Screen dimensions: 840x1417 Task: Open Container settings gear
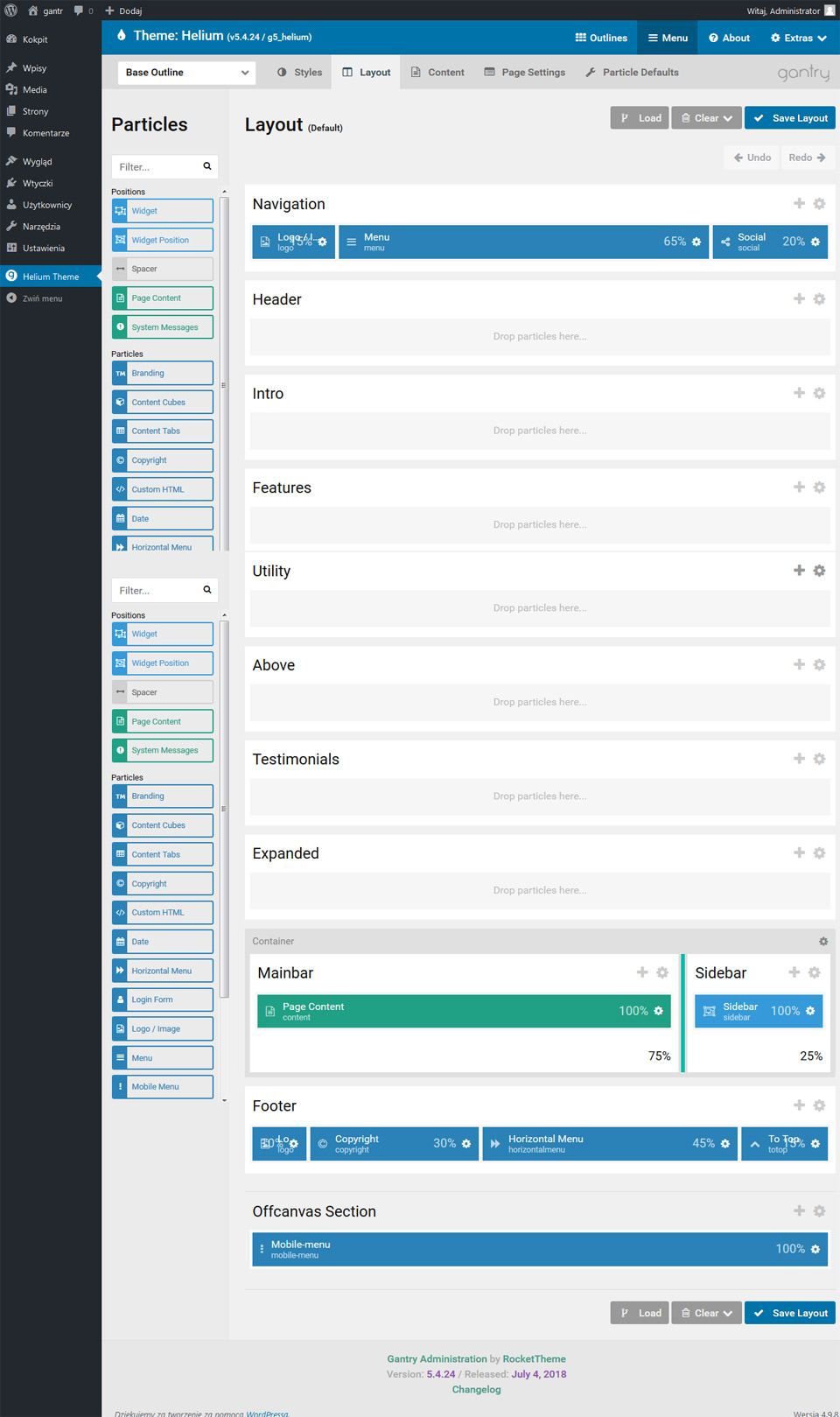coord(823,942)
